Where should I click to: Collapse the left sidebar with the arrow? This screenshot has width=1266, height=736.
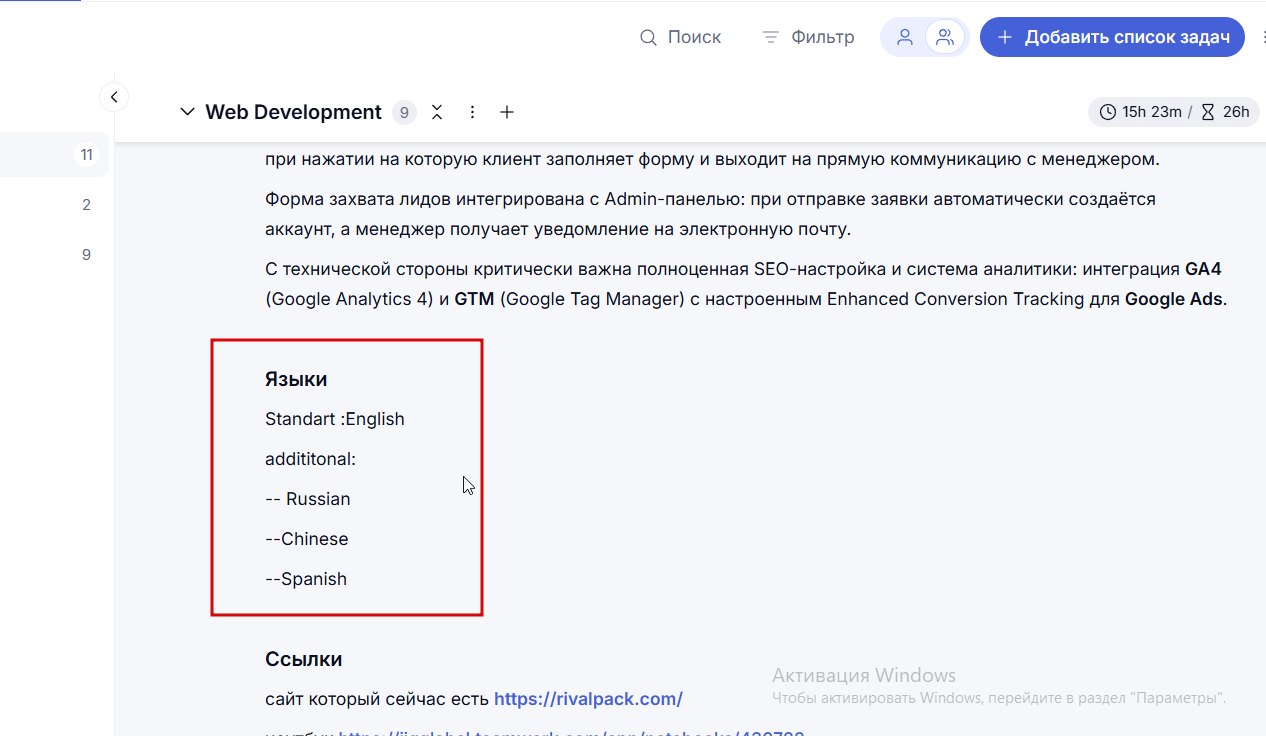click(x=114, y=97)
